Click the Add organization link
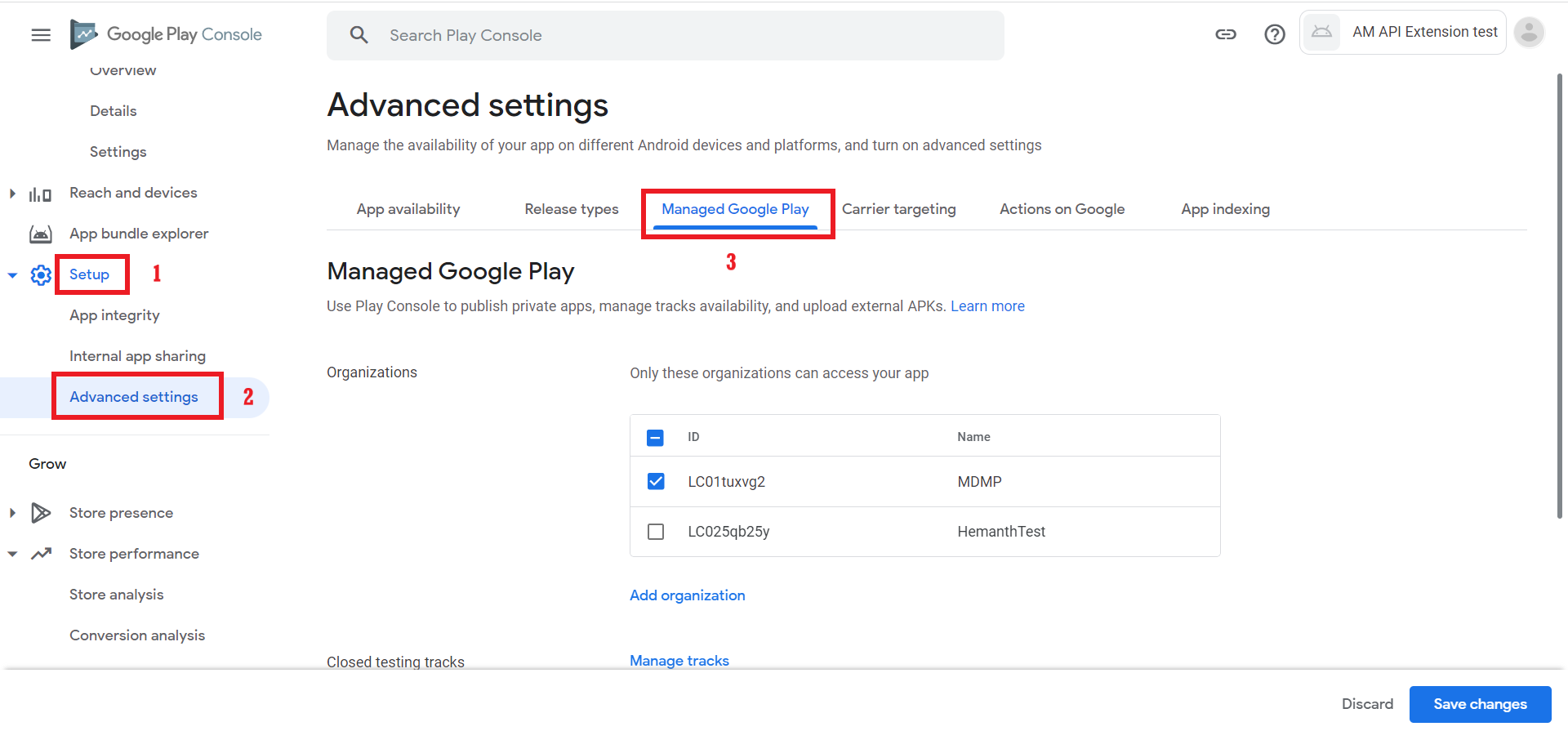Screen dimensions: 1568x731 pos(688,595)
